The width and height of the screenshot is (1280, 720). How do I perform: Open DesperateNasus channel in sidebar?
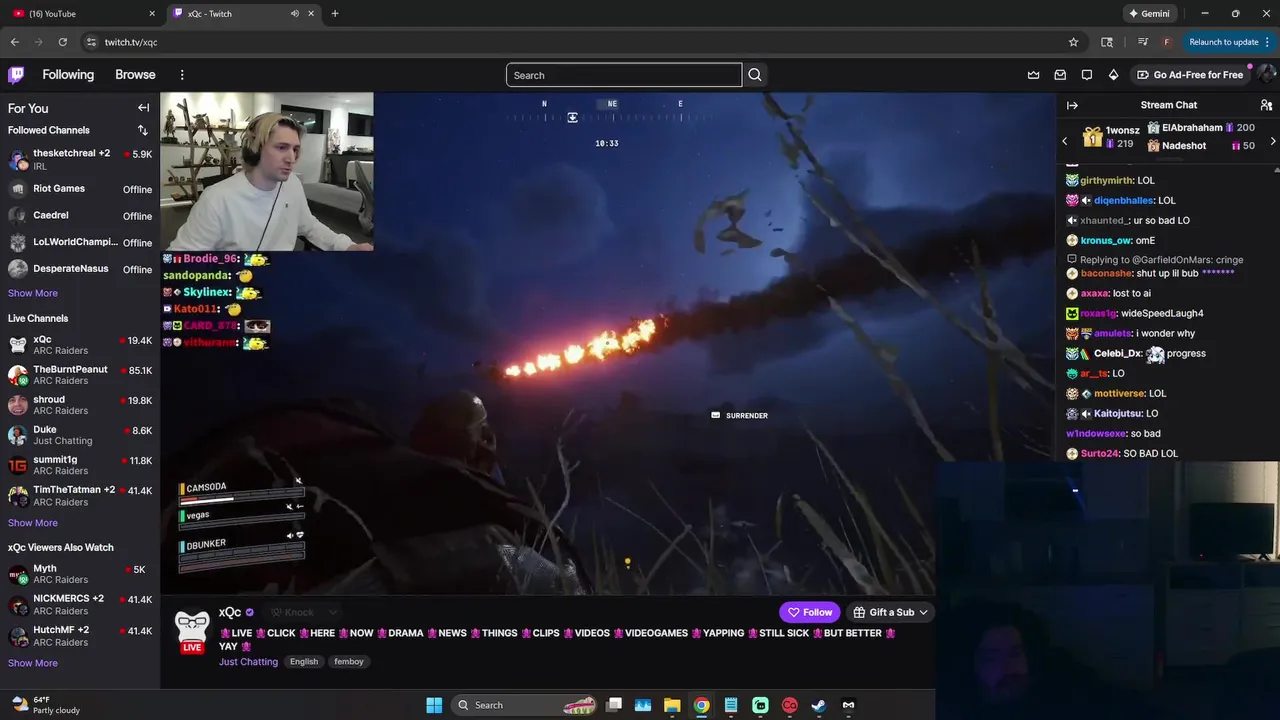80,270
